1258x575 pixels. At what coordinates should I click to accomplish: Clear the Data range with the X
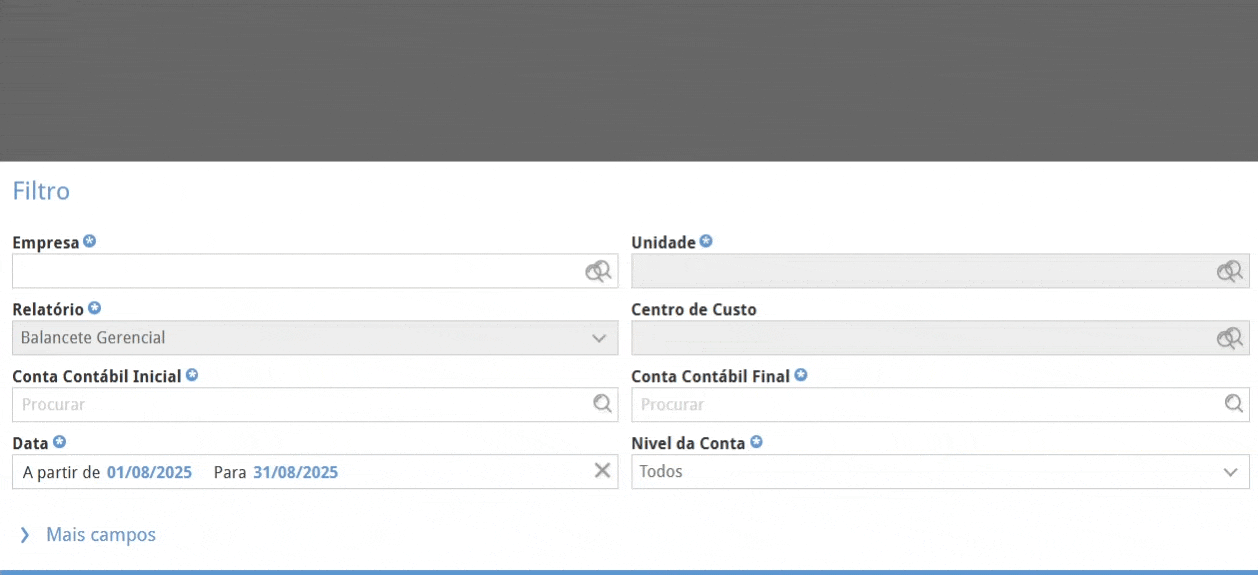(x=602, y=471)
